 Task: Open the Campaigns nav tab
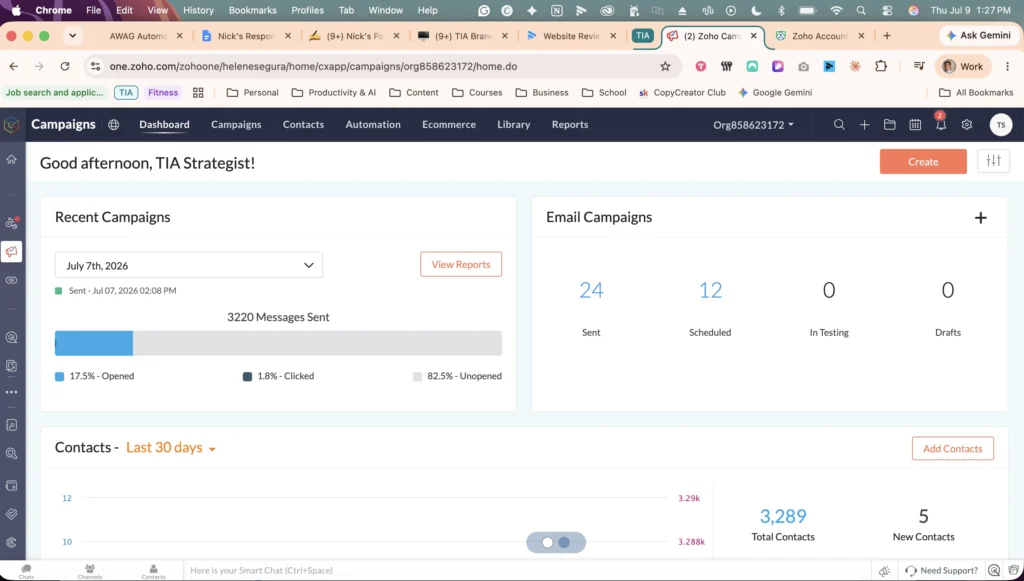pos(236,125)
